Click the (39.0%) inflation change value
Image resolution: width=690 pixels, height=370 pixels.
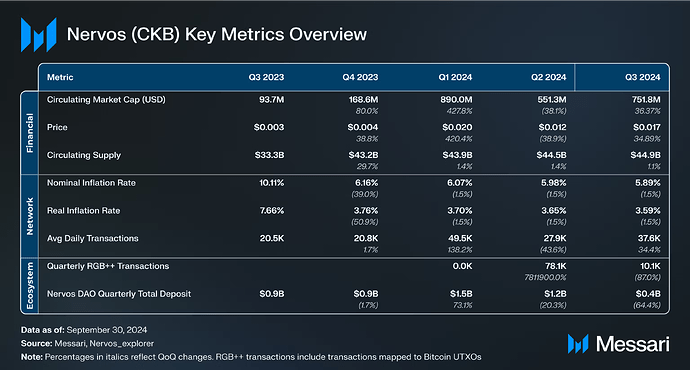(x=365, y=194)
